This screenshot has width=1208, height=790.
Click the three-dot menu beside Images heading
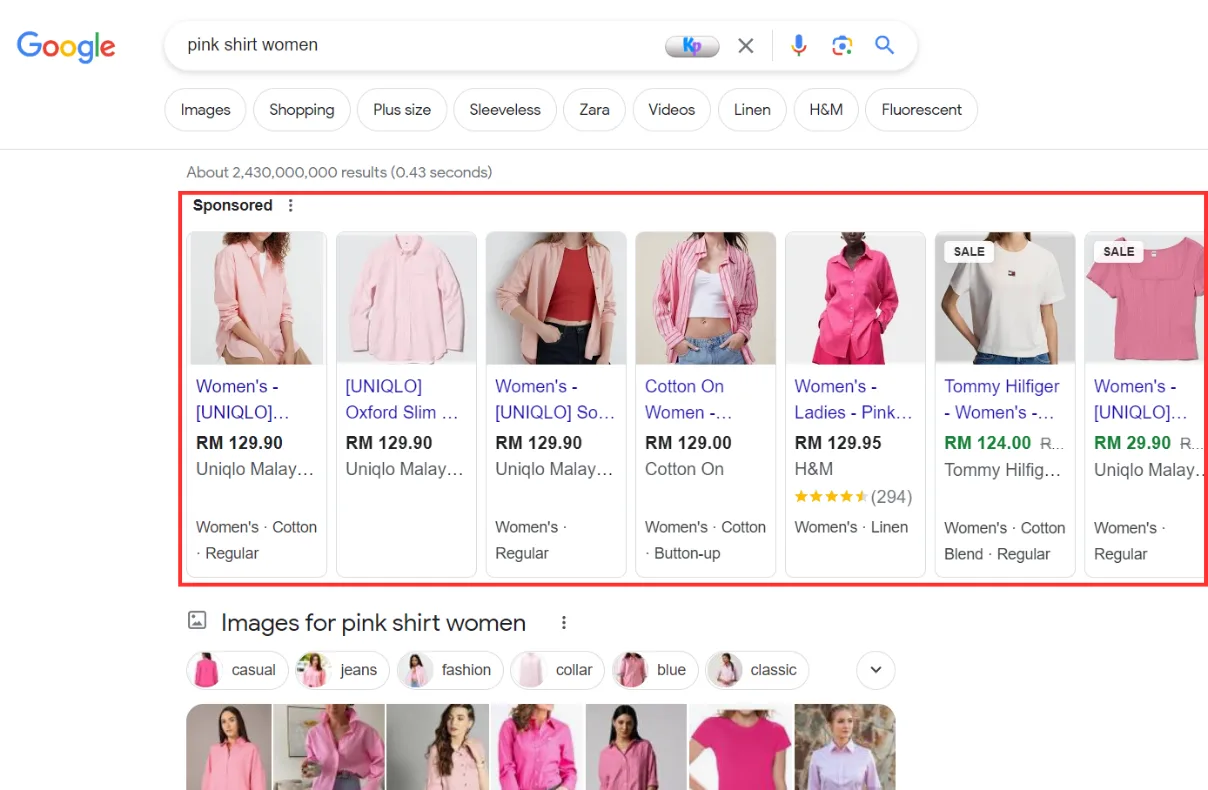tap(563, 622)
